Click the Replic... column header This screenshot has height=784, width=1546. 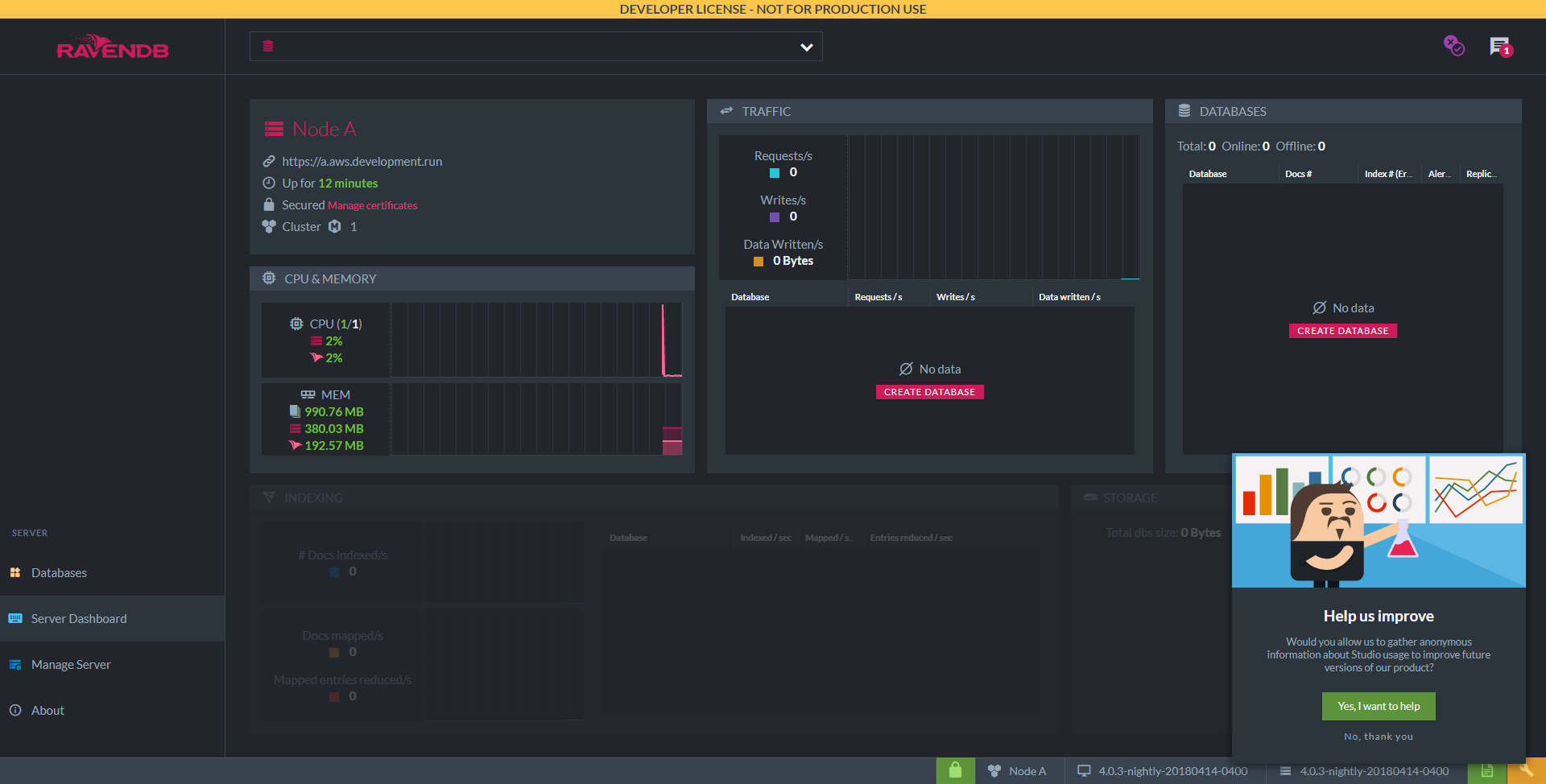(x=1480, y=174)
